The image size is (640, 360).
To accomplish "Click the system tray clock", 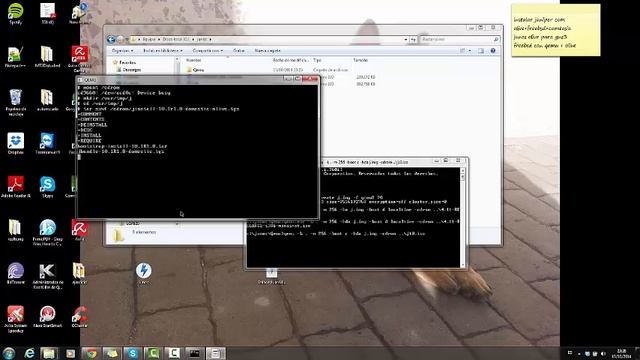I will pyautogui.click(x=622, y=353).
